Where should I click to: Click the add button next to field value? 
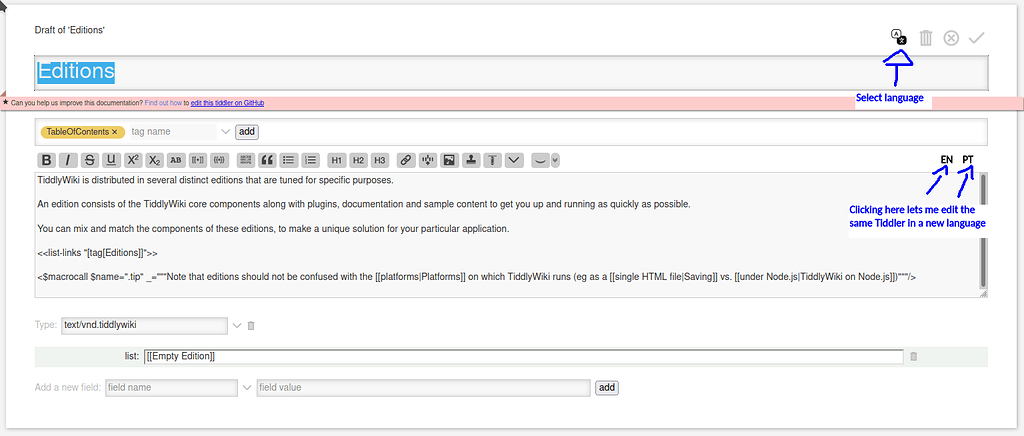pyautogui.click(x=606, y=387)
